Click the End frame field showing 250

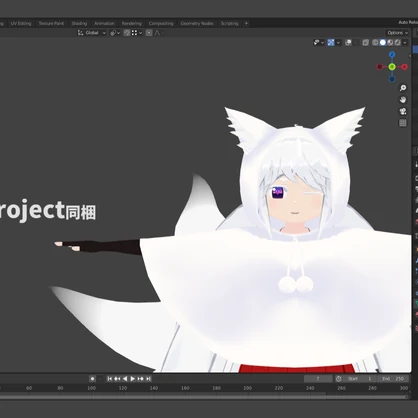393,379
